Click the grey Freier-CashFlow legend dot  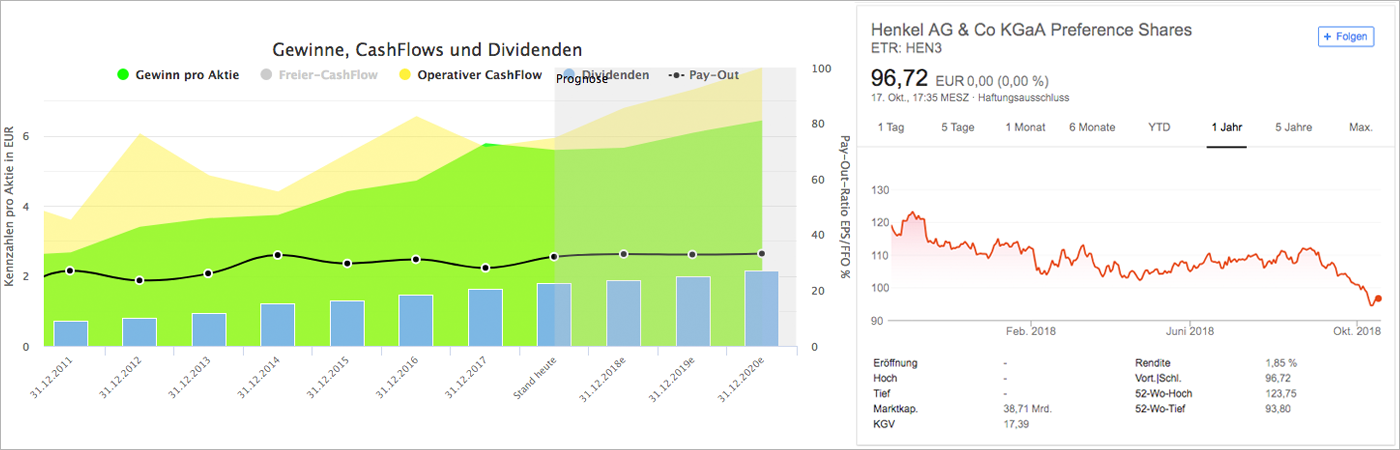265,75
